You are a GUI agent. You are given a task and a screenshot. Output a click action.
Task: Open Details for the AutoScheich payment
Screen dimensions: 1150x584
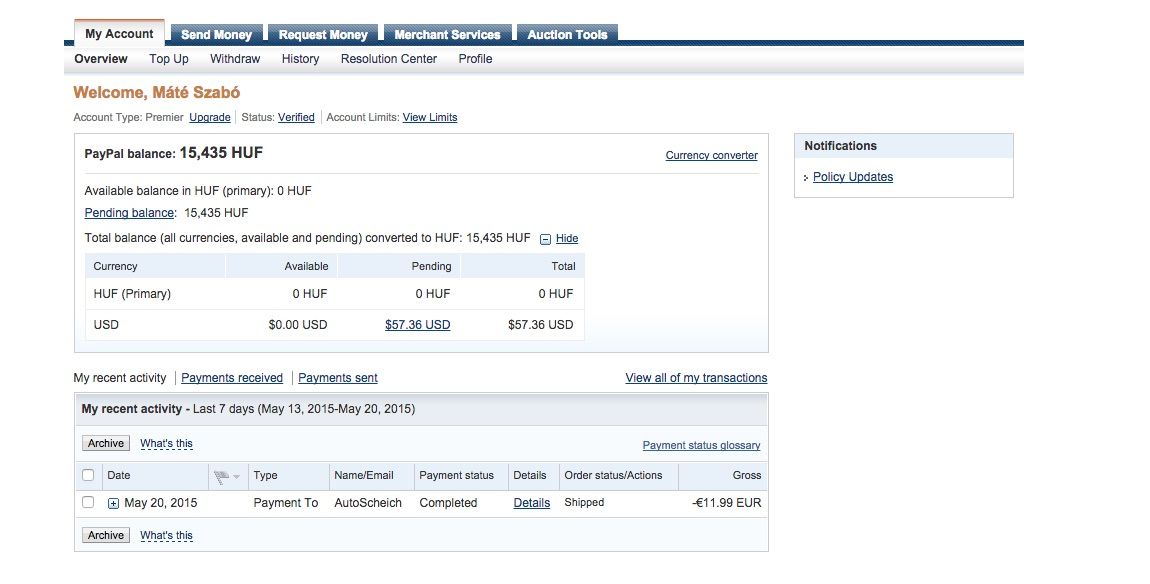click(x=532, y=503)
